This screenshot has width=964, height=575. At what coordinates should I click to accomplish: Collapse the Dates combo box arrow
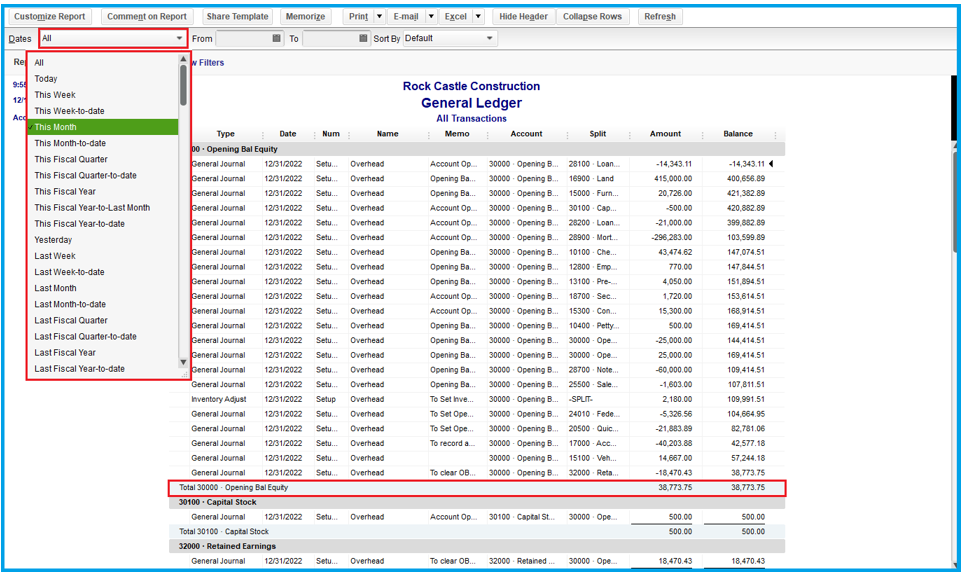pos(180,39)
